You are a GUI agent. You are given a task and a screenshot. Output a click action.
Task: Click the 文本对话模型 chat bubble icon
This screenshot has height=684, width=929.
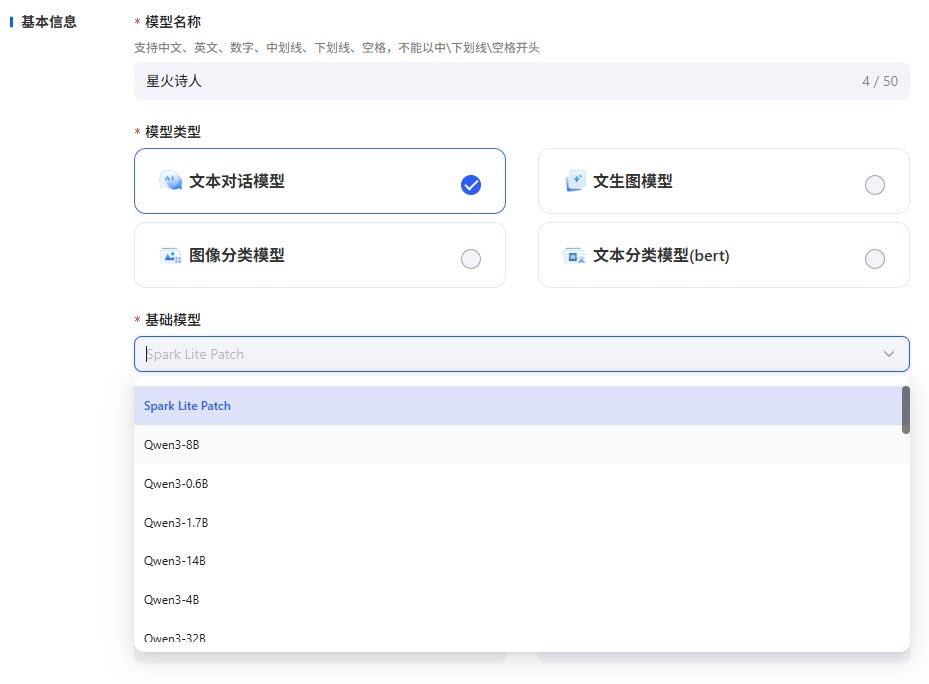(x=170, y=181)
